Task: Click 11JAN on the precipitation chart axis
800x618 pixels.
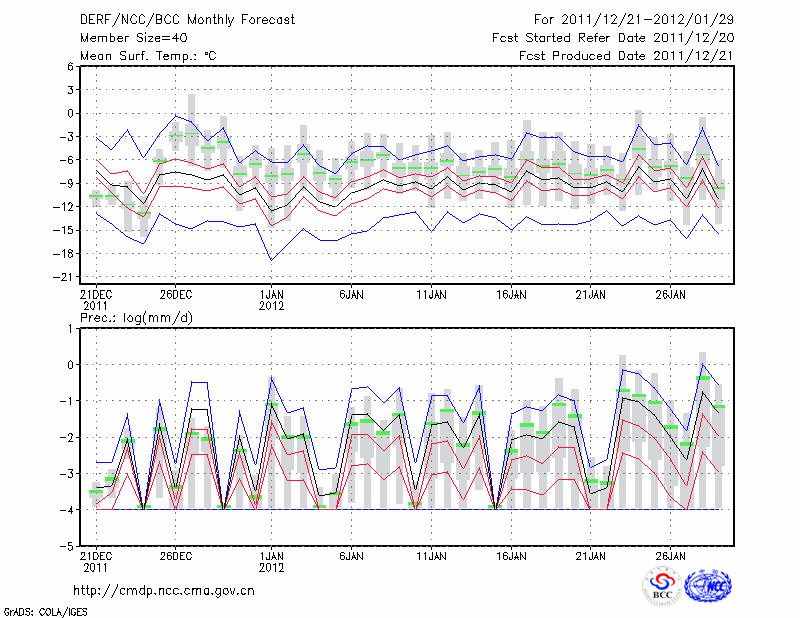Action: pos(431,555)
